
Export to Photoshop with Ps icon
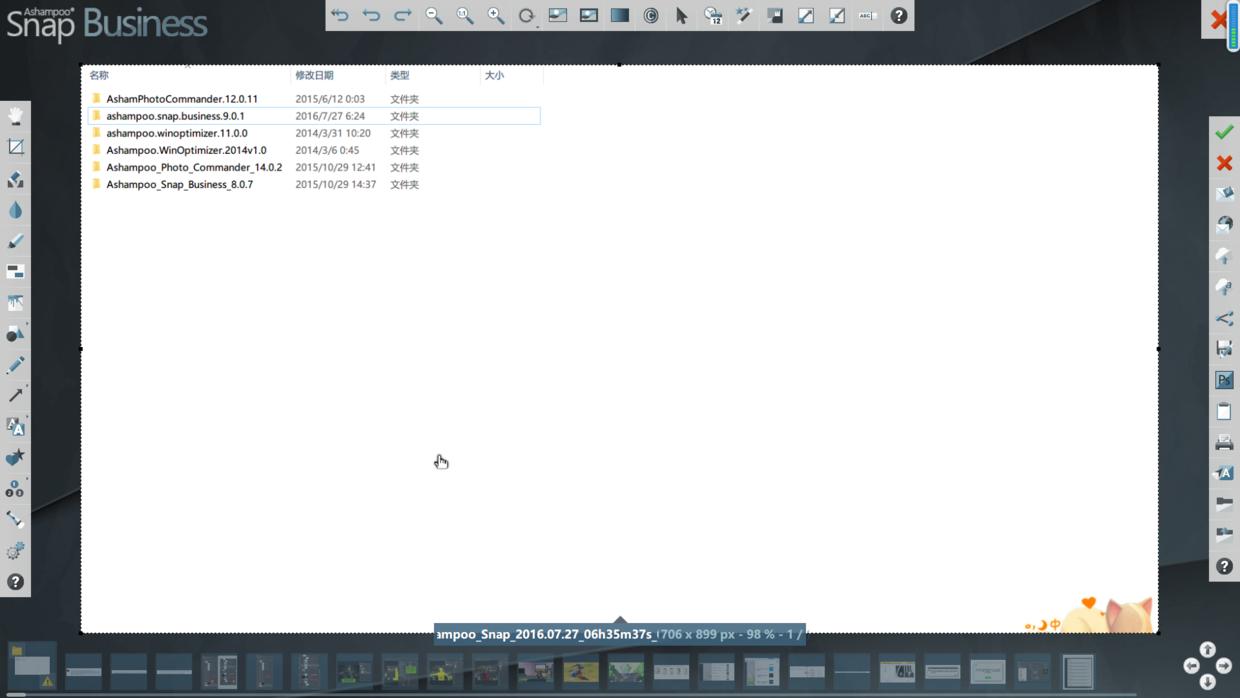coord(1224,380)
